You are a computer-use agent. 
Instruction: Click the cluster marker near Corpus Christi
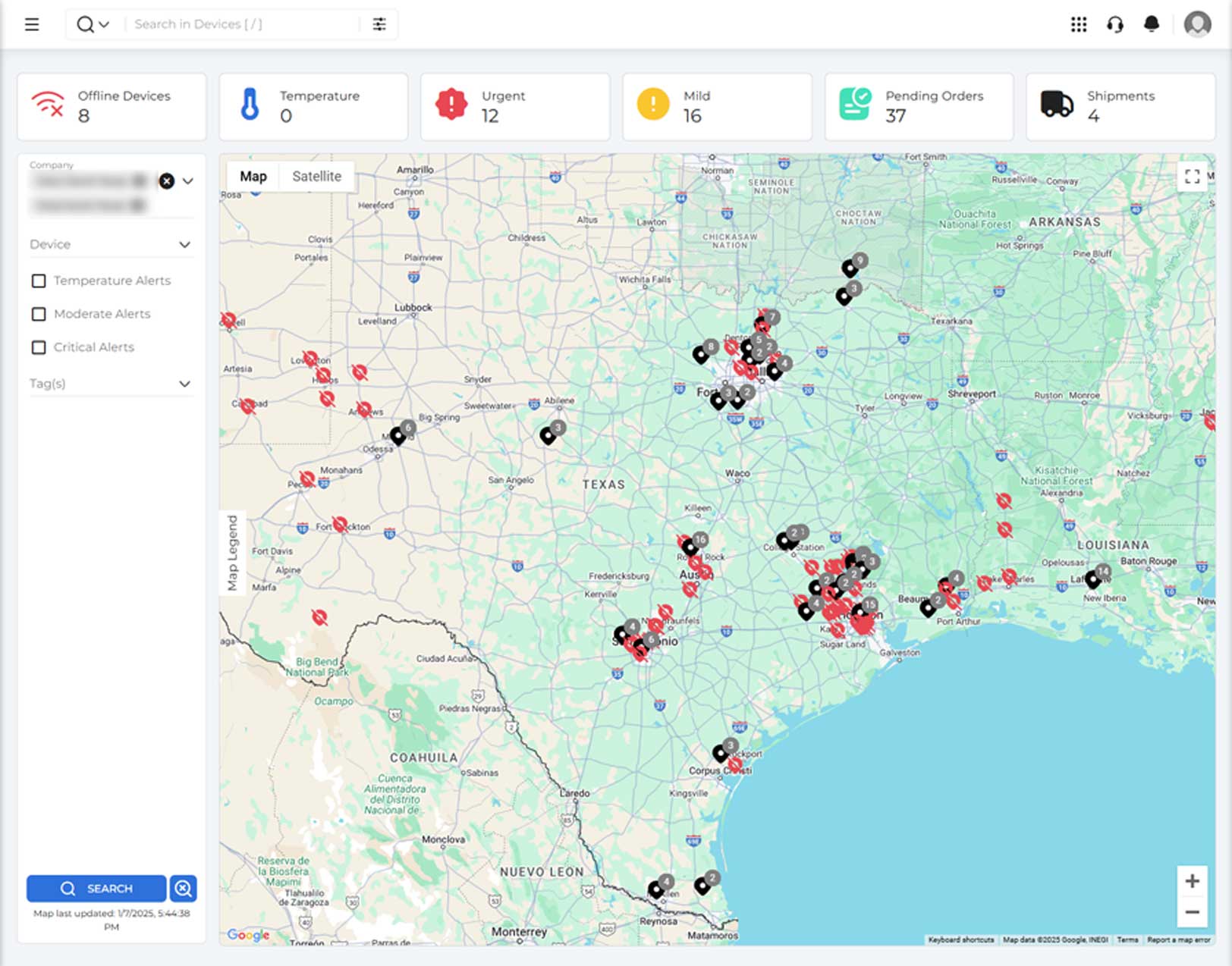click(721, 753)
